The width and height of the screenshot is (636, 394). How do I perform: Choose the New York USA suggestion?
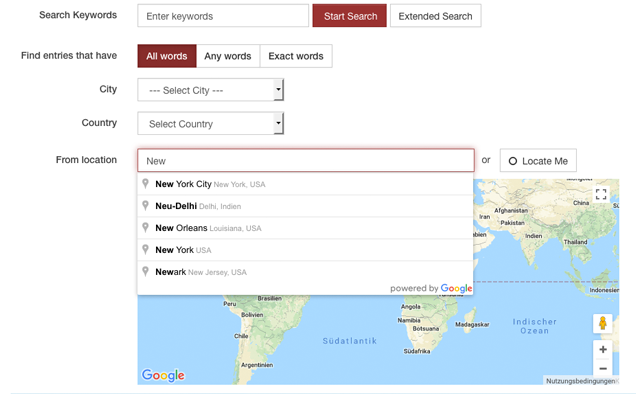305,250
